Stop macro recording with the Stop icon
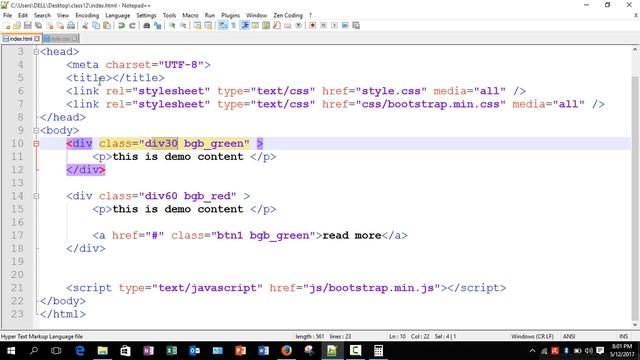 [x=323, y=25]
